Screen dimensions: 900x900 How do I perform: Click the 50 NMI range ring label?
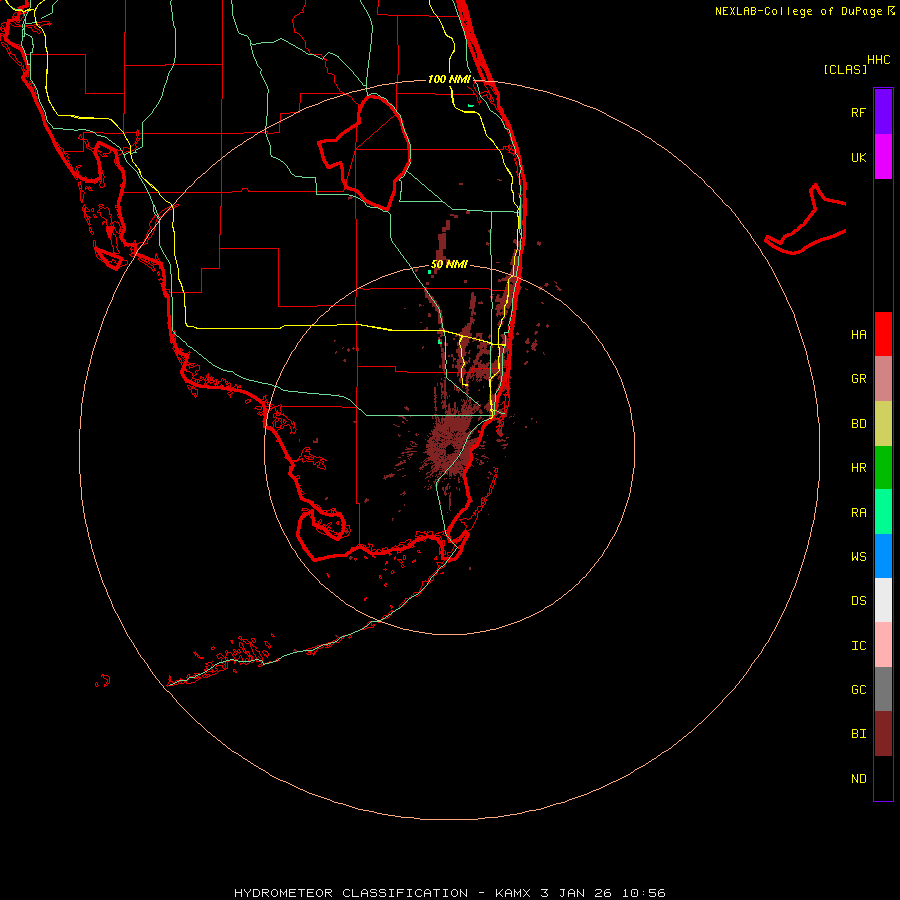[x=449, y=265]
